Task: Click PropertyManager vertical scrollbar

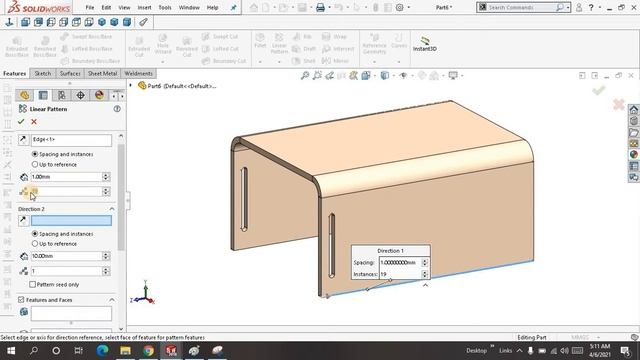Action: pyautogui.click(x=121, y=197)
